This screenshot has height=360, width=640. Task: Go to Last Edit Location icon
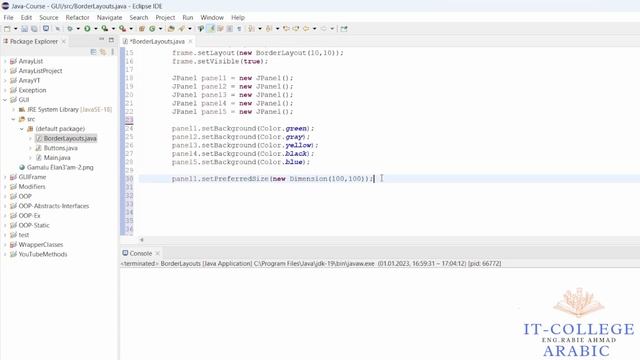286,29
